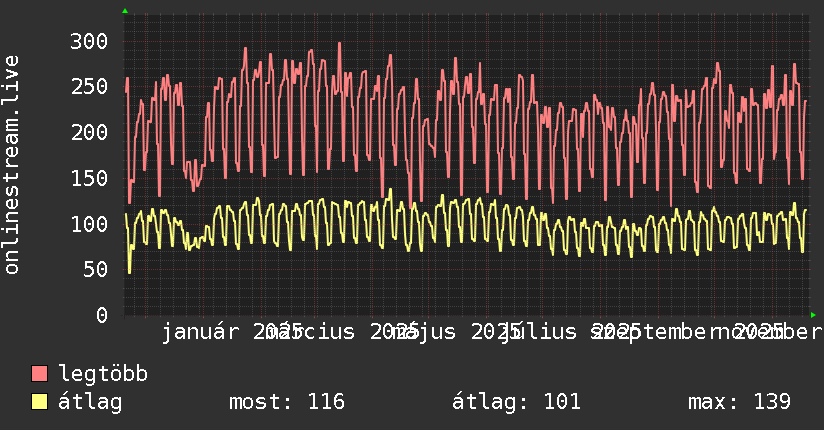Click the yellow átlag legend swatch
Image resolution: width=824 pixels, height=430 pixels.
pyautogui.click(x=39, y=402)
